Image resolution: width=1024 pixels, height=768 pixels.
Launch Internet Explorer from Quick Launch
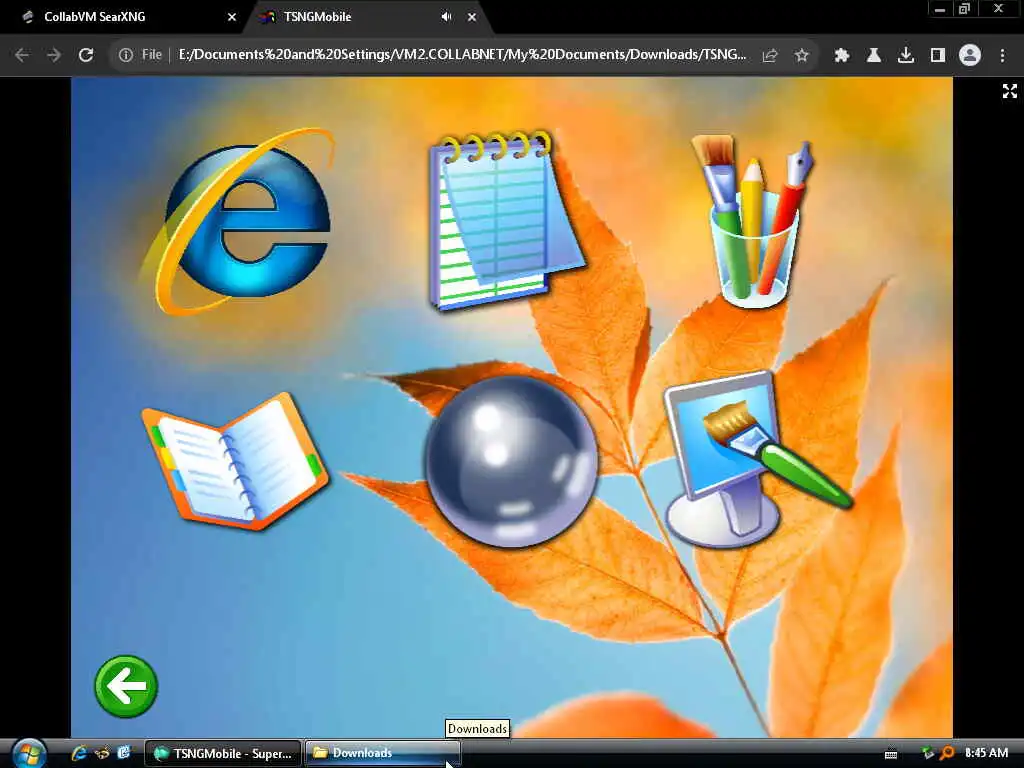pyautogui.click(x=79, y=753)
